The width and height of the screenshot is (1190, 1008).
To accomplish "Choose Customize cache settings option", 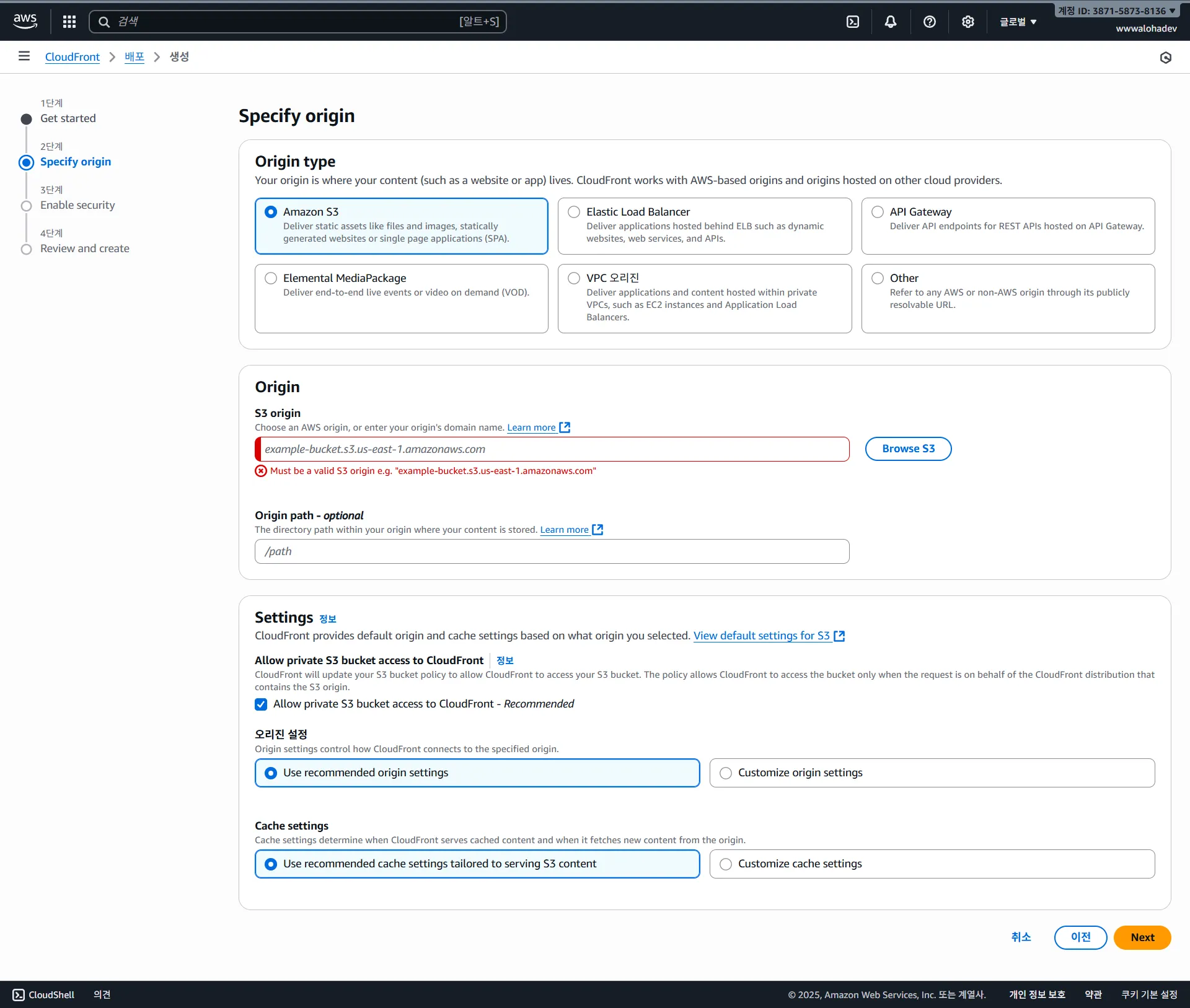I will 726,864.
